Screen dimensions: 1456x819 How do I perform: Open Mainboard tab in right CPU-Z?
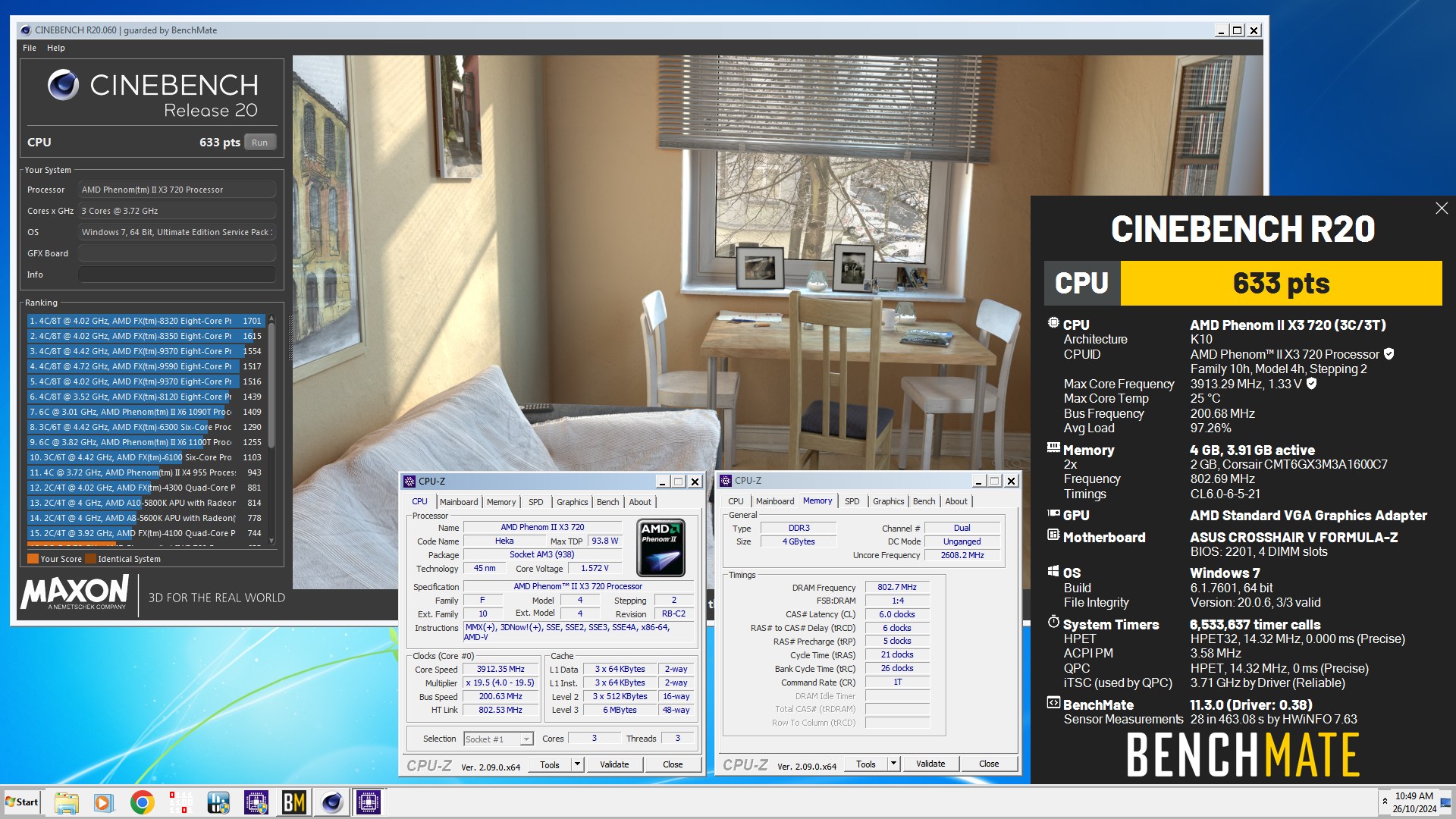click(775, 501)
